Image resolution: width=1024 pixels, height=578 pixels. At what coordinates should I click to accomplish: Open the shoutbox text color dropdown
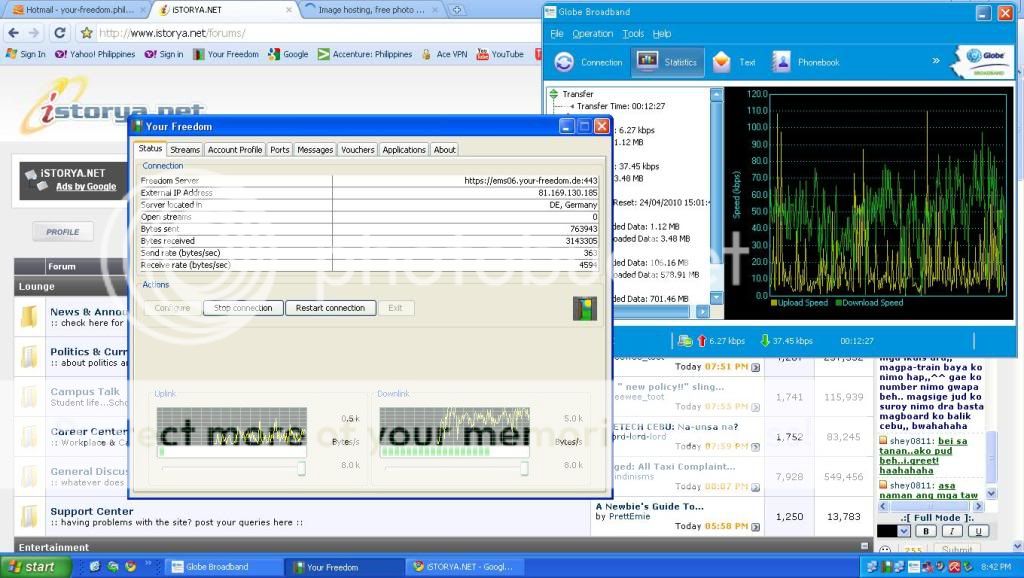pos(904,531)
